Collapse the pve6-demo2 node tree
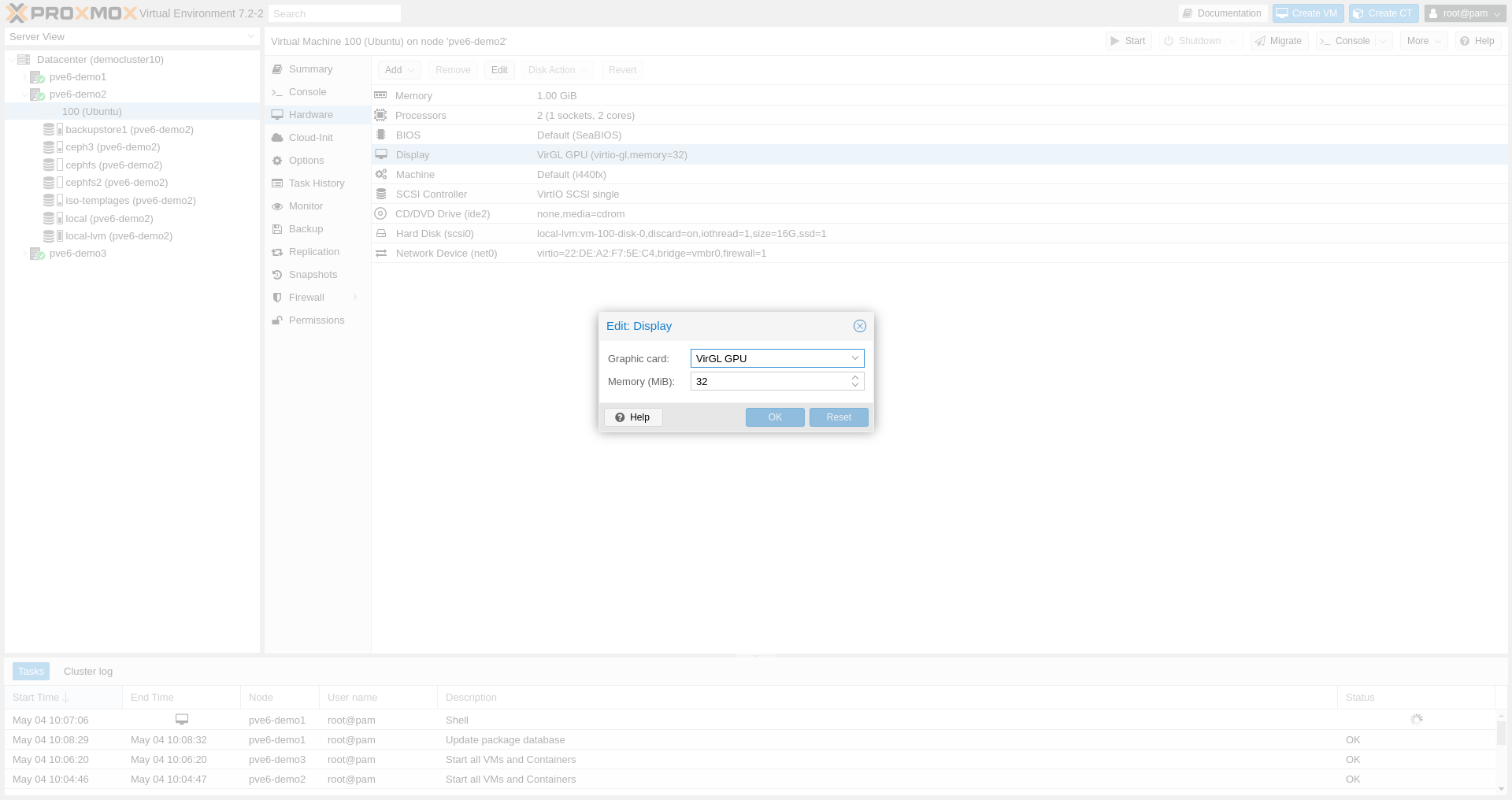This screenshot has height=800, width=1512. click(x=23, y=94)
